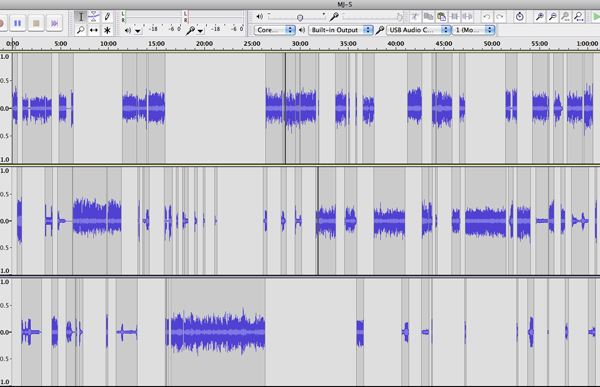Image resolution: width=600 pixels, height=387 pixels.
Task: Click the playback level meter bar
Action: click(x=153, y=17)
